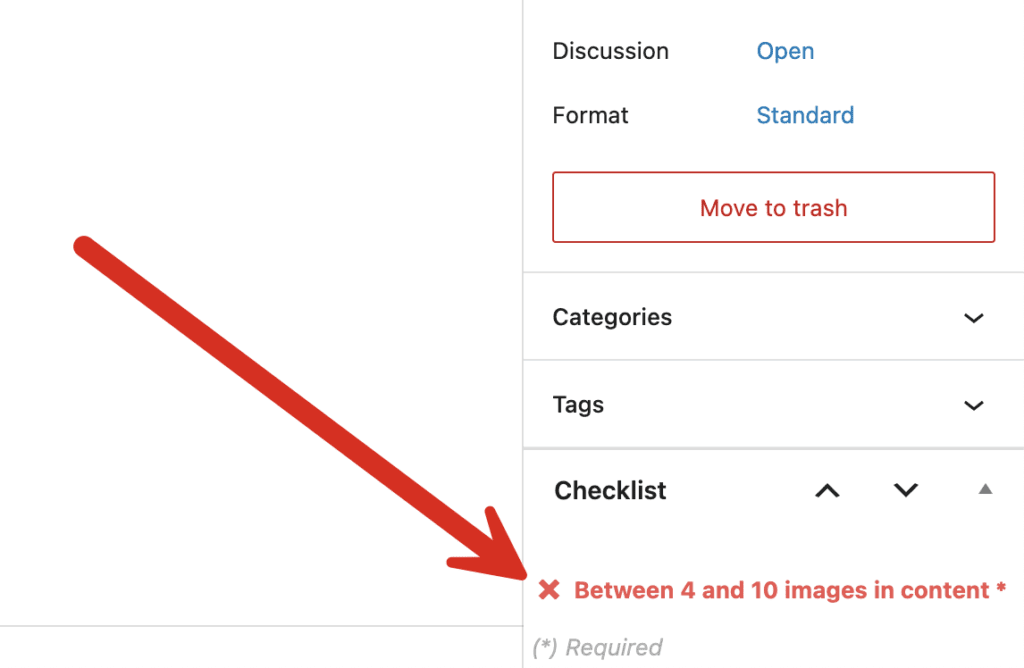Change the post Format from Standard
Image resolution: width=1024 pixels, height=668 pixels.
point(805,115)
